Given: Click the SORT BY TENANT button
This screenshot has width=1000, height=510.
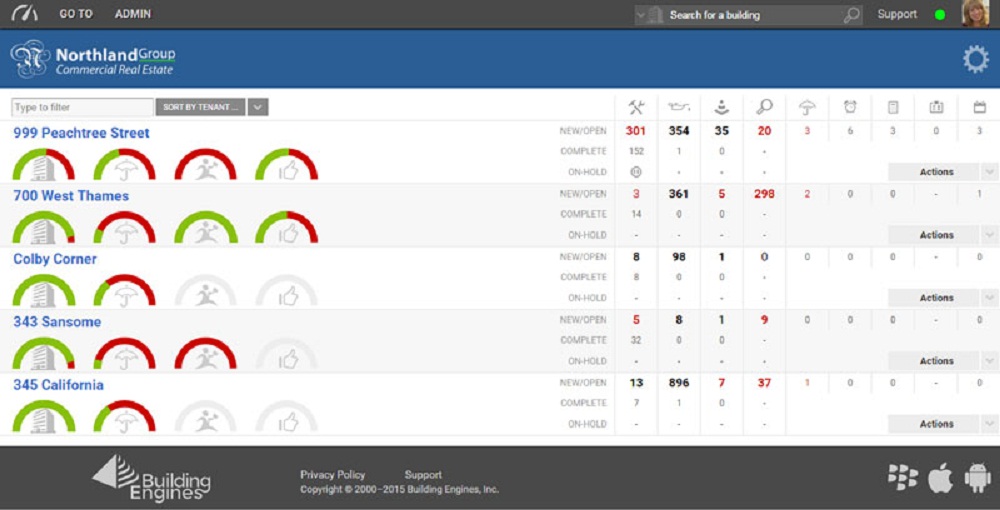Looking at the screenshot, I should point(200,107).
